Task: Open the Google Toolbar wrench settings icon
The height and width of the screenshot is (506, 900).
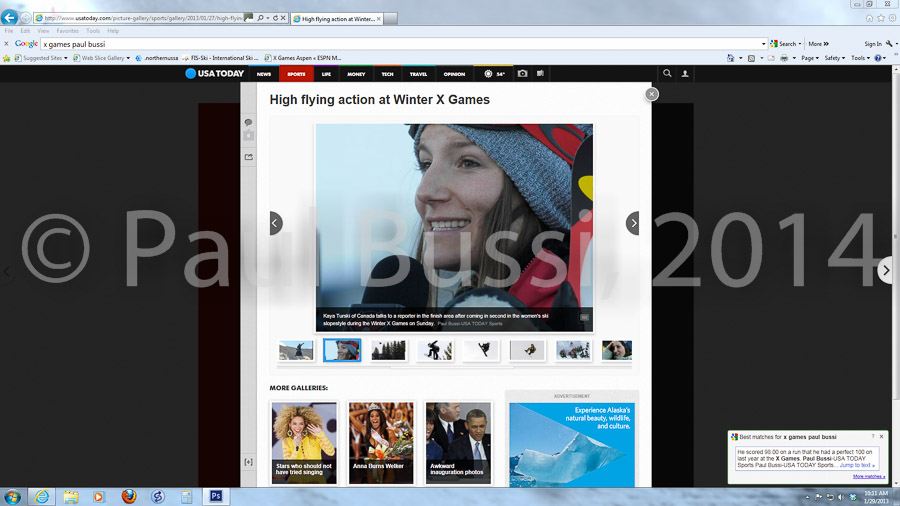Action: pyautogui.click(x=889, y=44)
